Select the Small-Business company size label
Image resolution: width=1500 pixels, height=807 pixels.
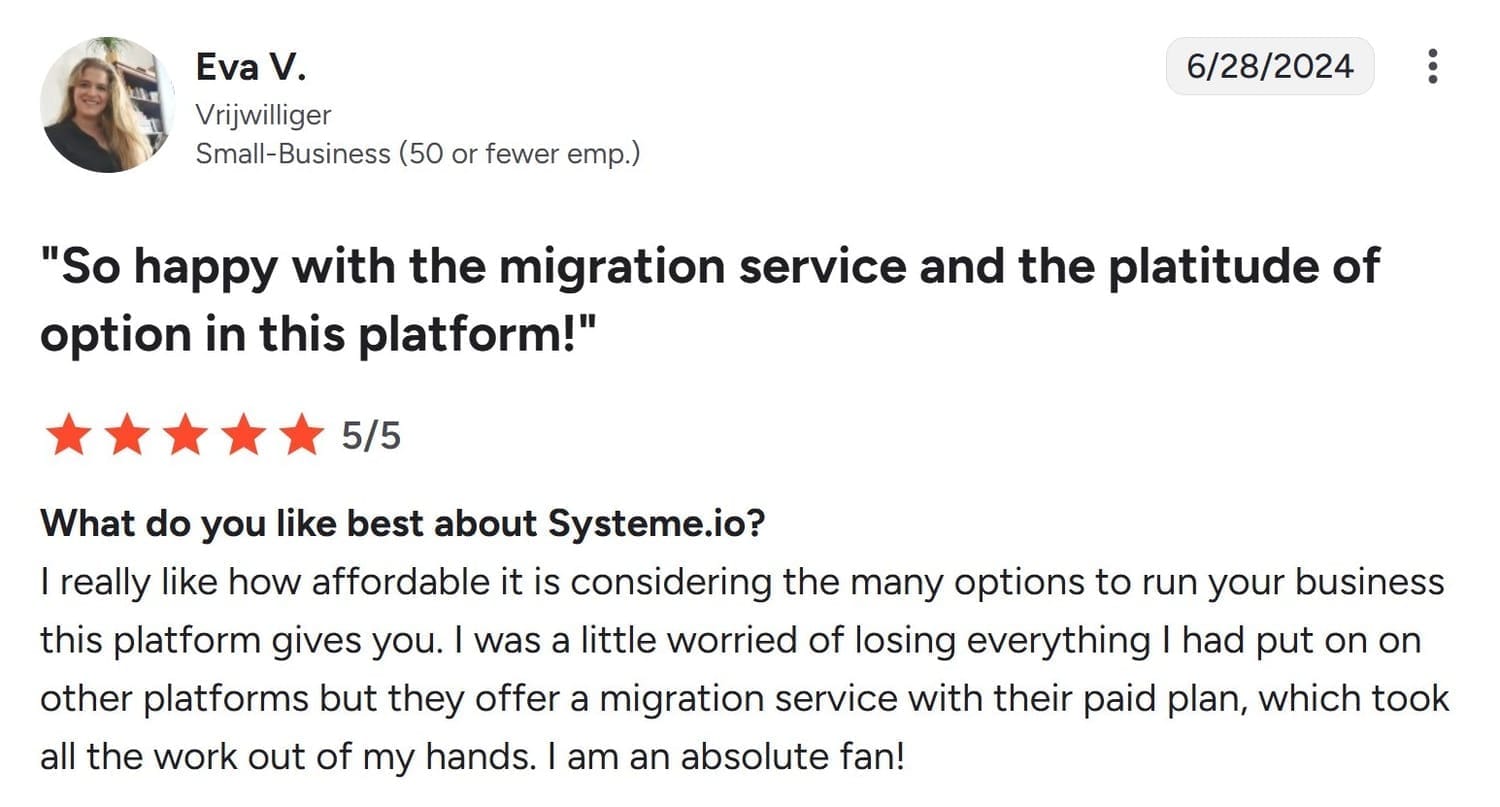pyautogui.click(x=417, y=154)
